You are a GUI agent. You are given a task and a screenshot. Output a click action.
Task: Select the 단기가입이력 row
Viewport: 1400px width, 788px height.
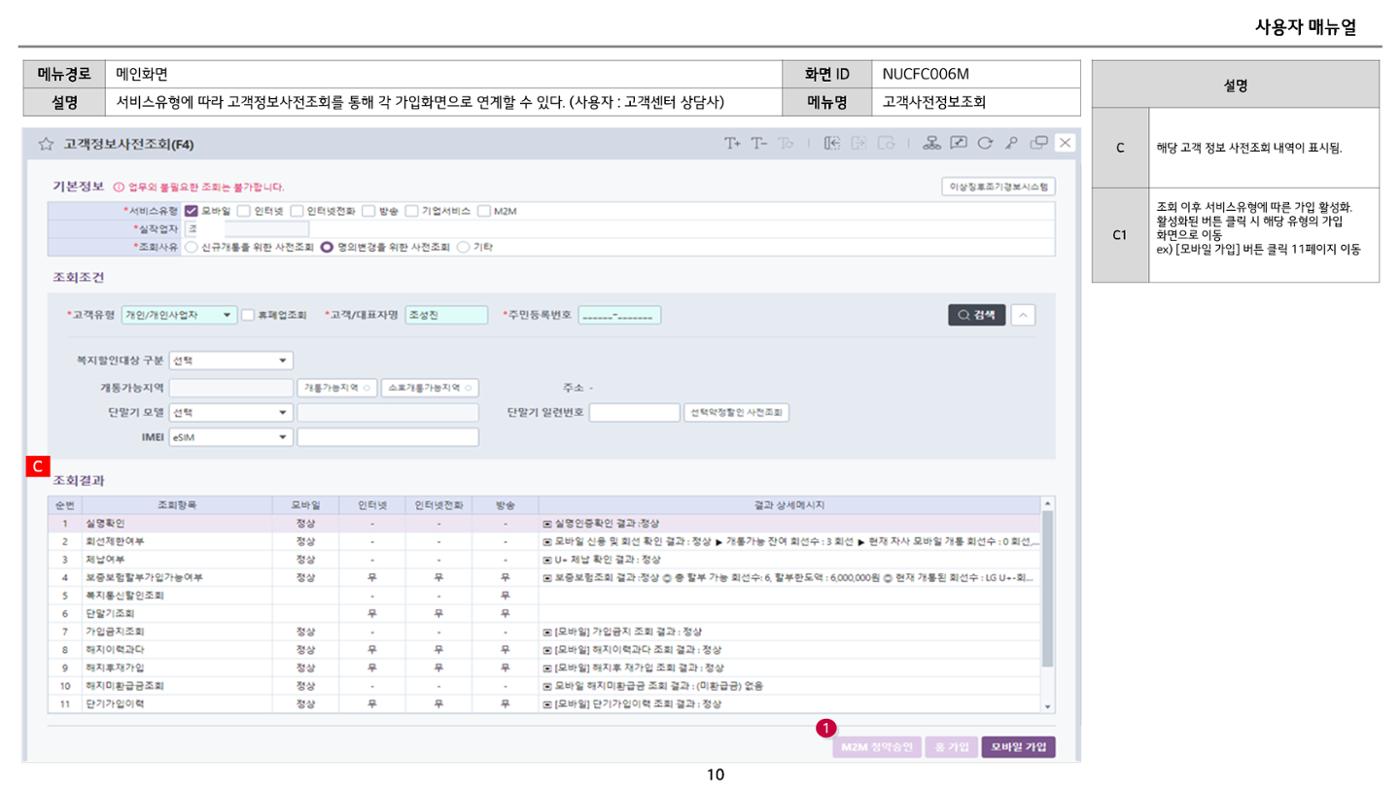[543, 703]
